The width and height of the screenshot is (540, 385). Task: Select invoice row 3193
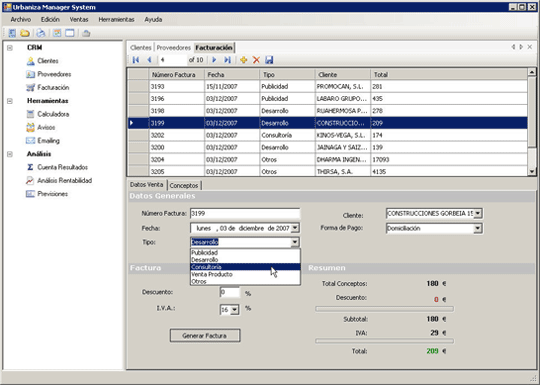[x=328, y=86]
